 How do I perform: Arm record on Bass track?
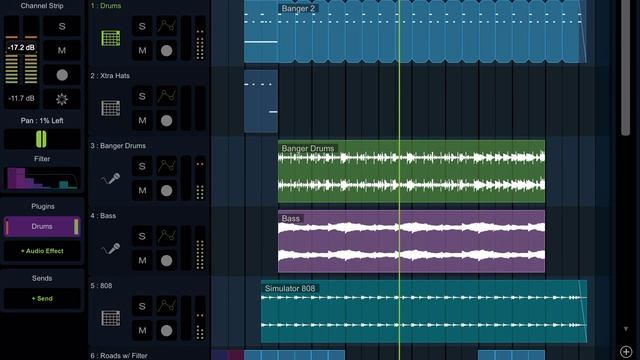coord(167,260)
